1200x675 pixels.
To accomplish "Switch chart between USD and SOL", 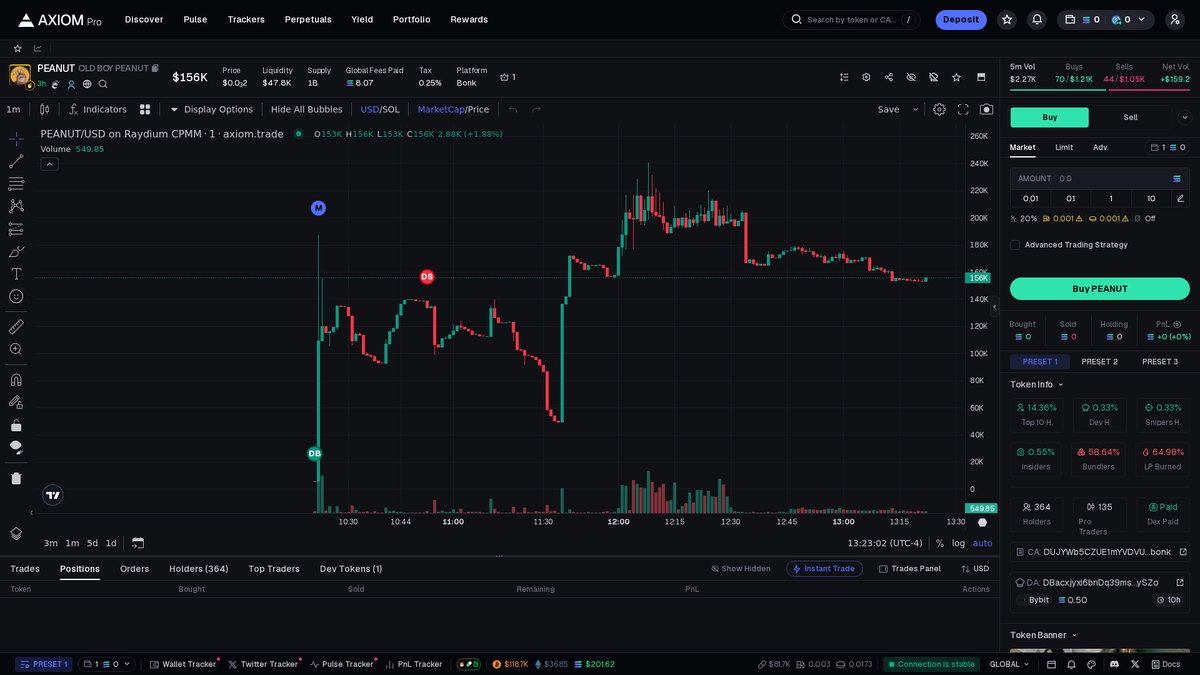I will click(380, 109).
